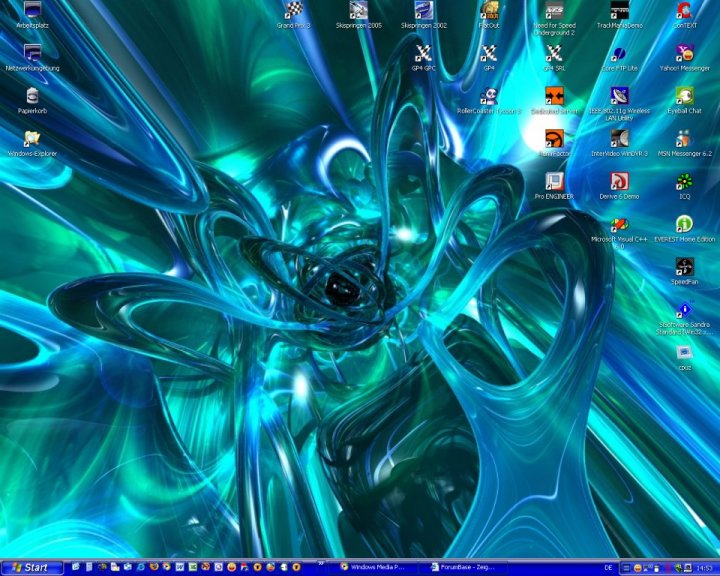Select the Dedicated Server shortcut
This screenshot has height=576, width=720.
coord(554,100)
